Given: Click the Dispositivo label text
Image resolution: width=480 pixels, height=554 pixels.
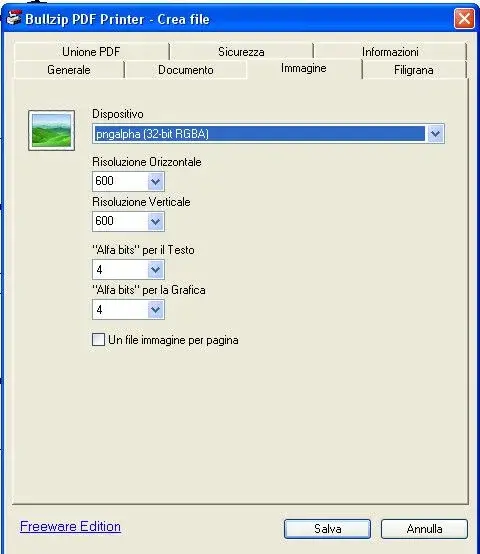Looking at the screenshot, I should 118,114.
